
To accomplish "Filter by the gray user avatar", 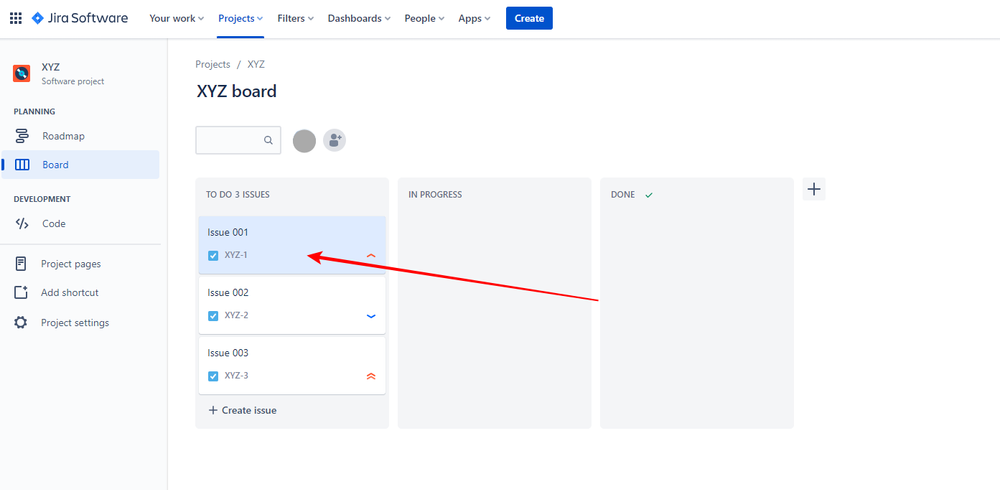I will (x=304, y=141).
